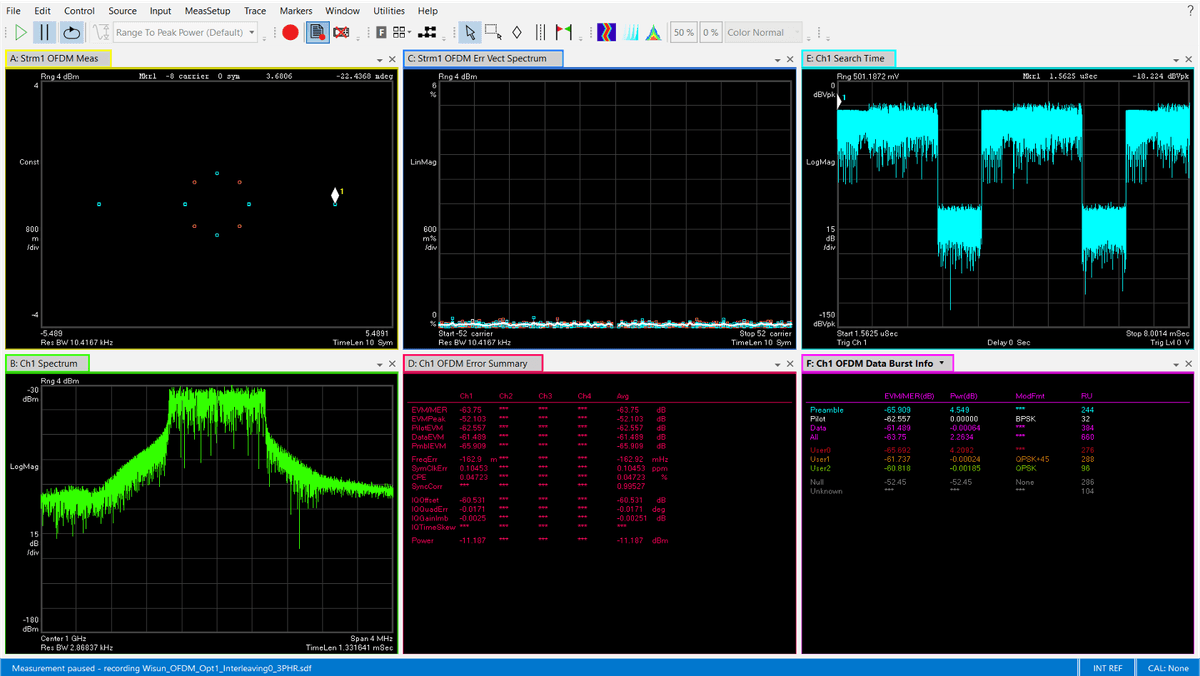Open the MeasSetup menu
This screenshot has width=1200, height=676.
(207, 10)
